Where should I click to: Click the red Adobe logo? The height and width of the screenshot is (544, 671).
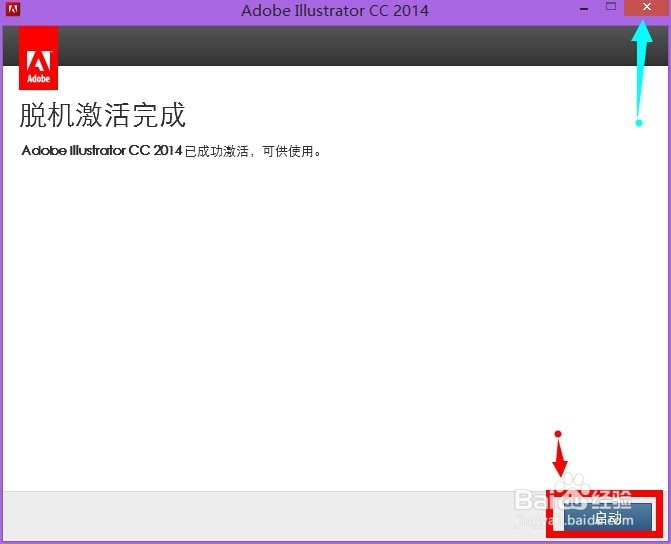pyautogui.click(x=39, y=58)
